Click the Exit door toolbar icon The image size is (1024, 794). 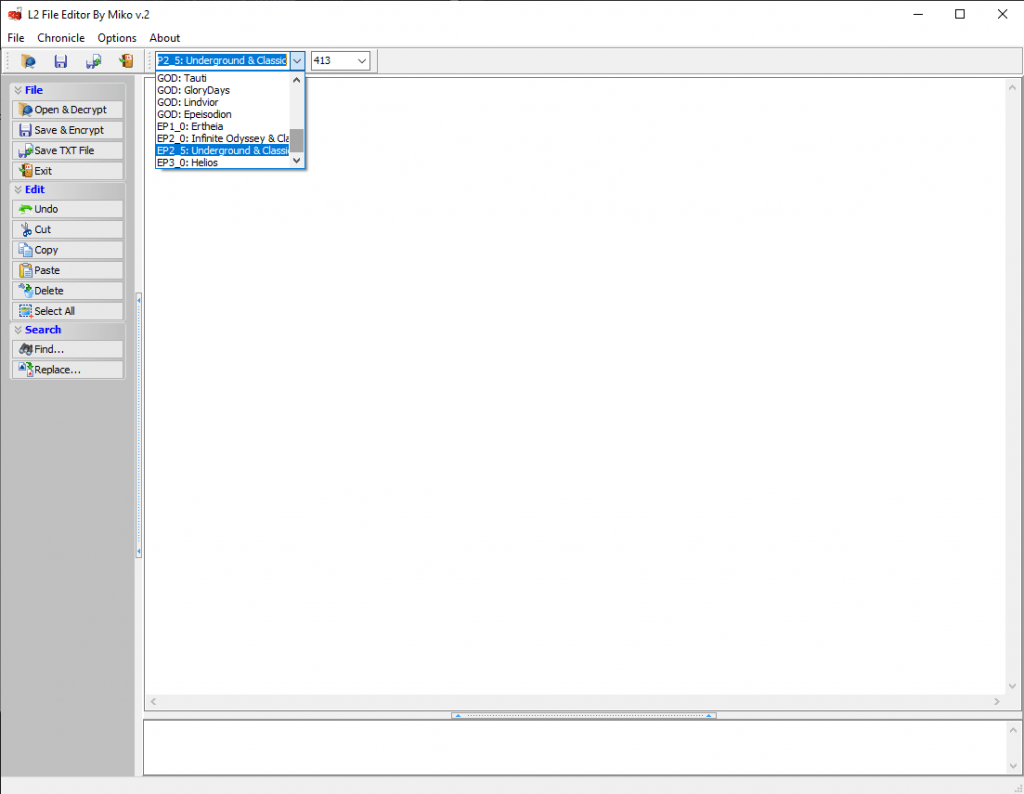(125, 60)
